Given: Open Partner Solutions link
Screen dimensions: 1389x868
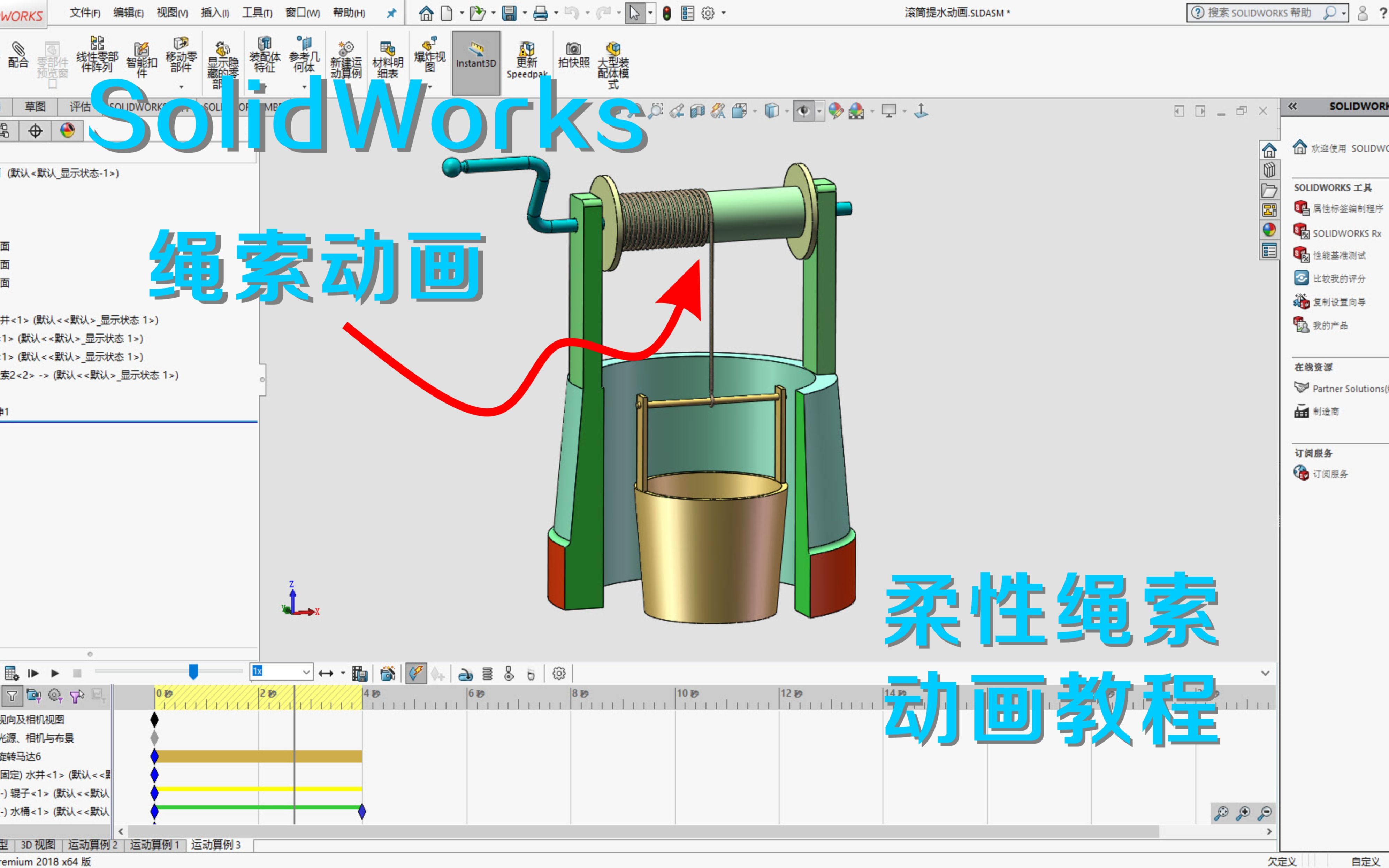Looking at the screenshot, I should [x=1350, y=389].
